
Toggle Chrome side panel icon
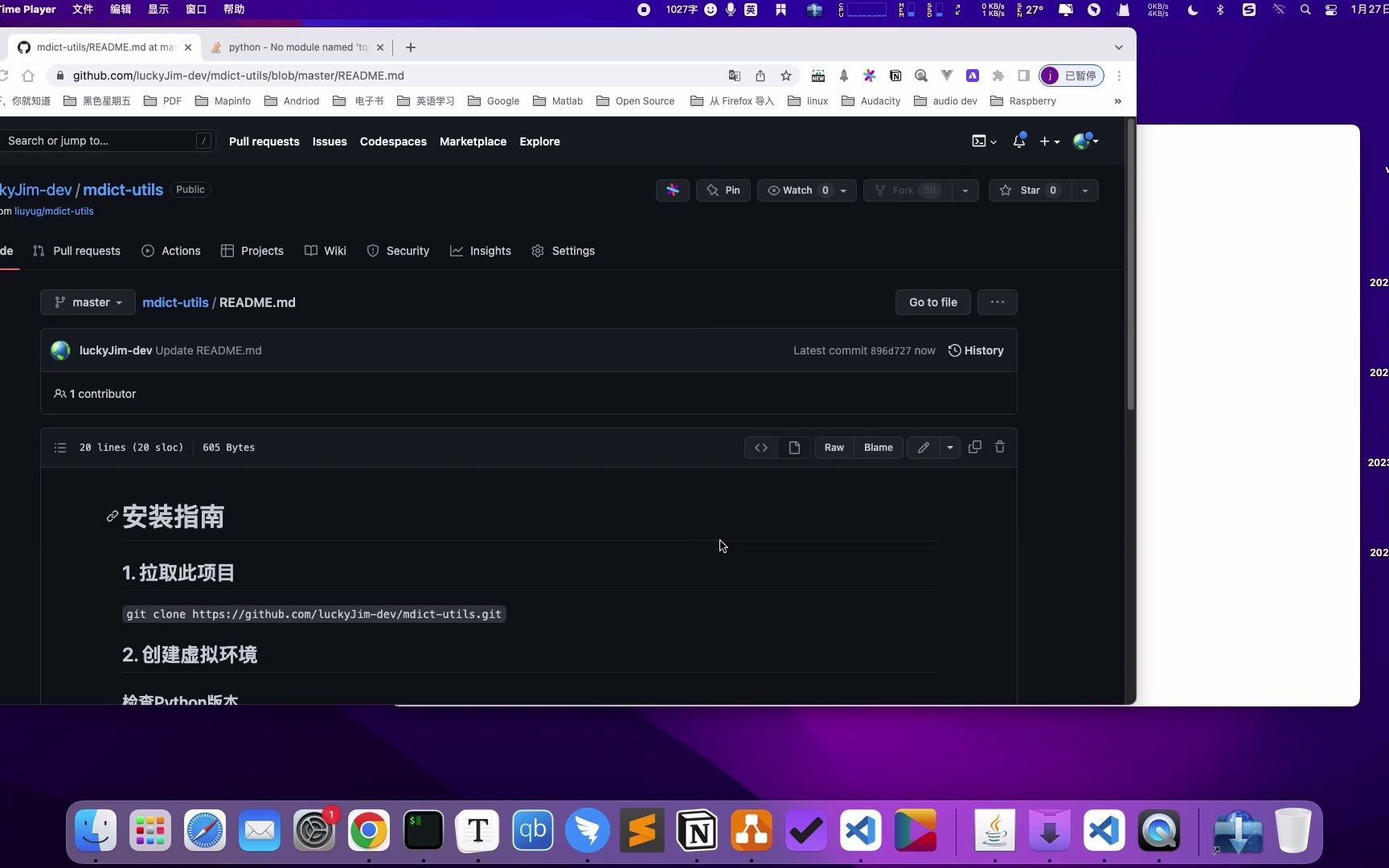(x=1024, y=76)
